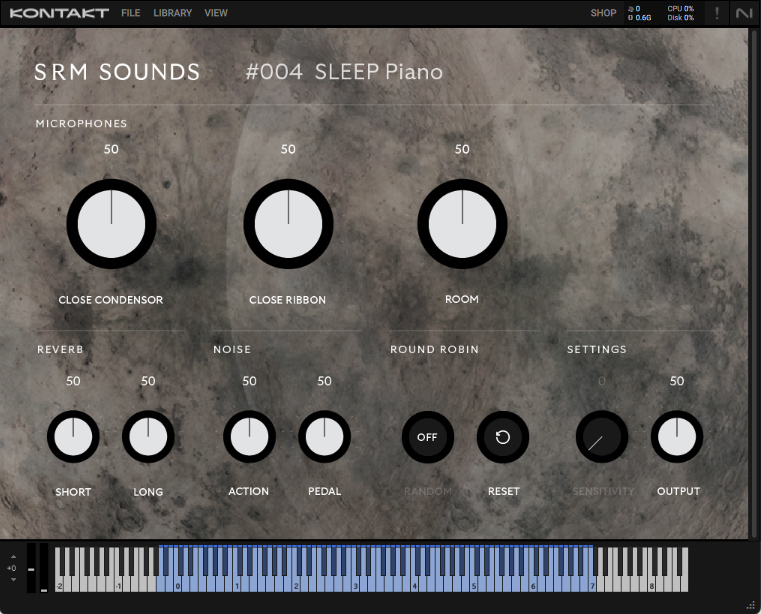Click the Round Robin Reset icon button
Viewport: 761px width, 614px height.
(x=503, y=437)
